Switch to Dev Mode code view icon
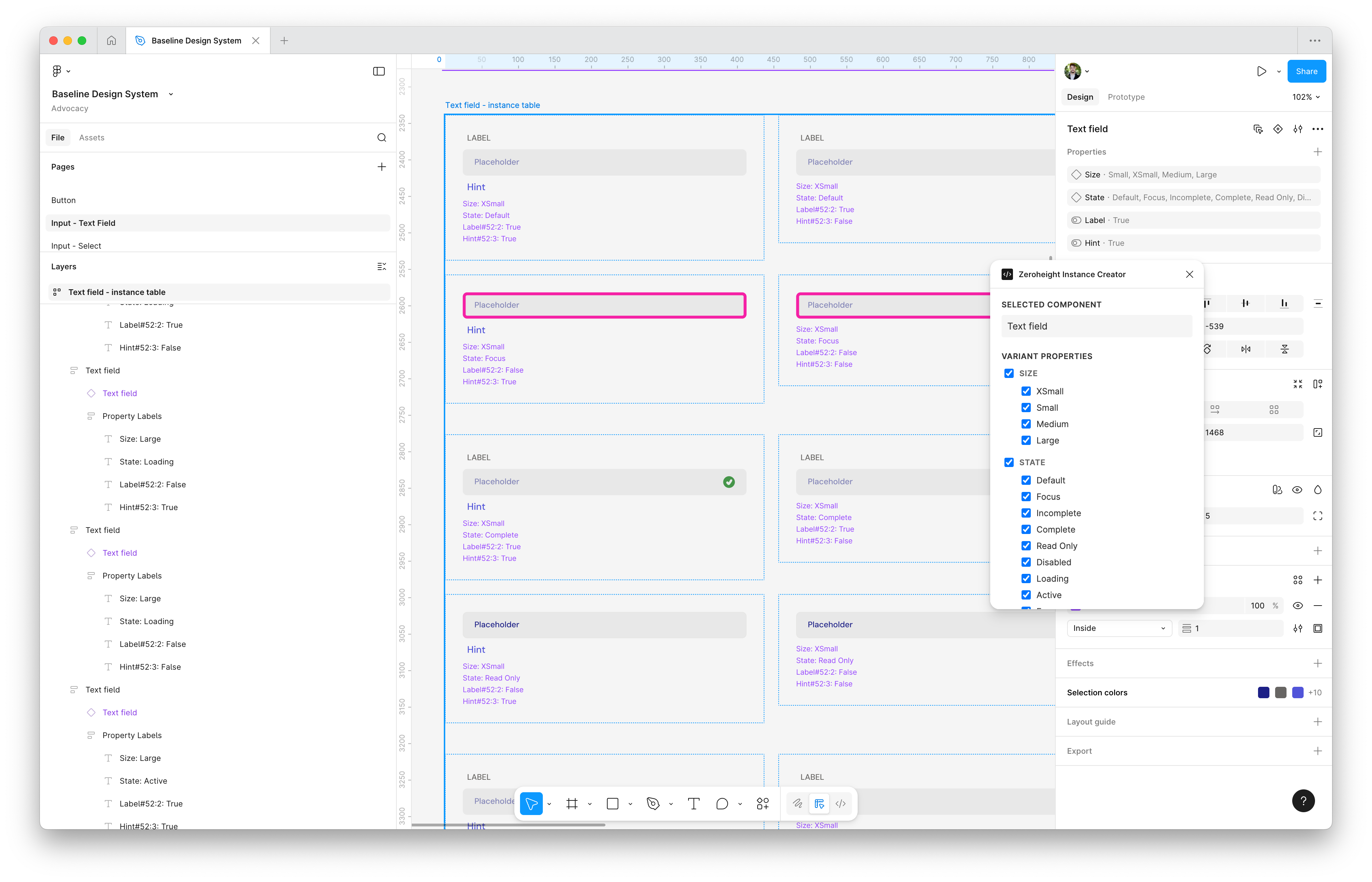The image size is (1372, 882). (x=841, y=803)
